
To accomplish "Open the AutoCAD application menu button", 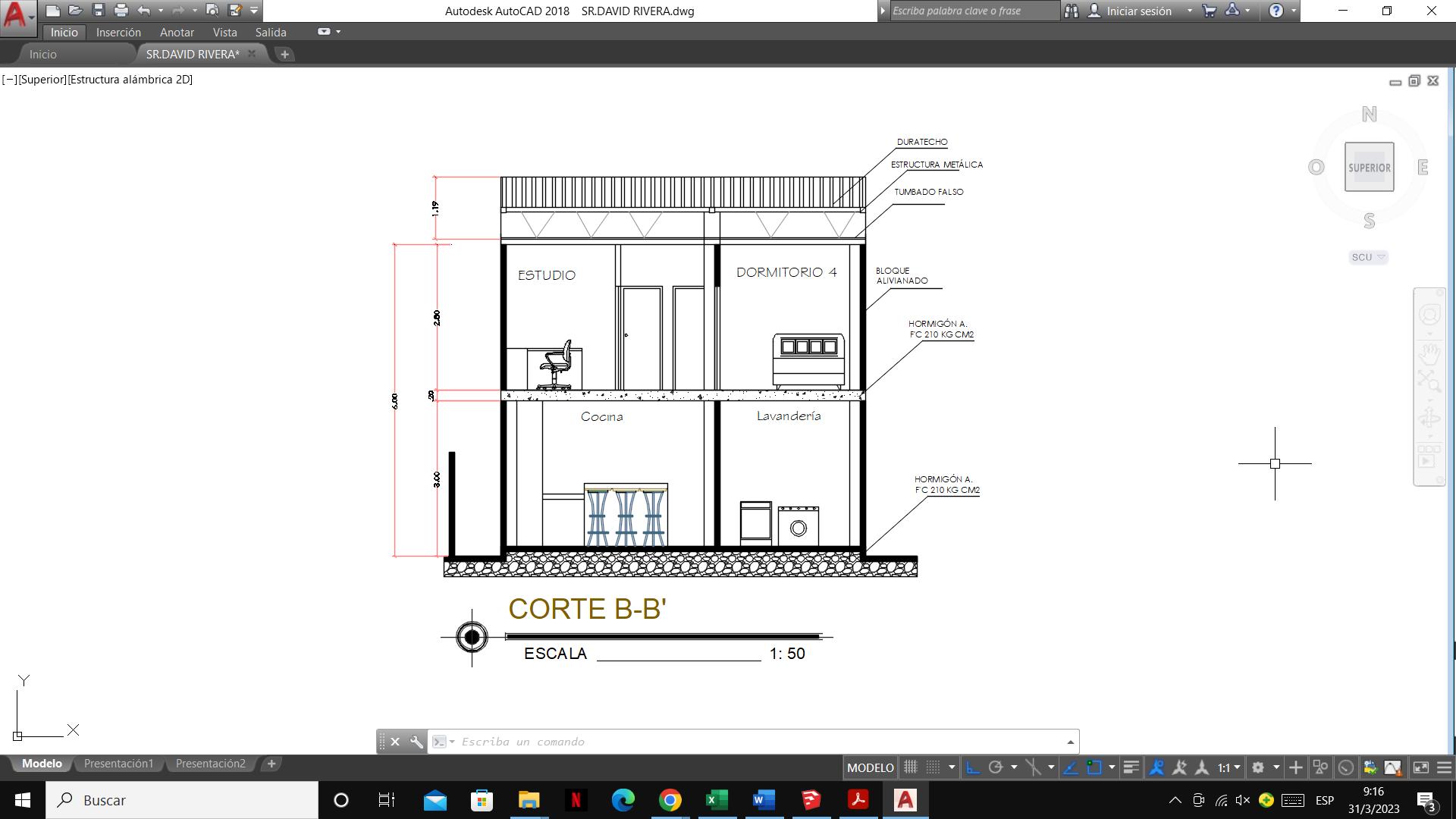I will tap(17, 15).
